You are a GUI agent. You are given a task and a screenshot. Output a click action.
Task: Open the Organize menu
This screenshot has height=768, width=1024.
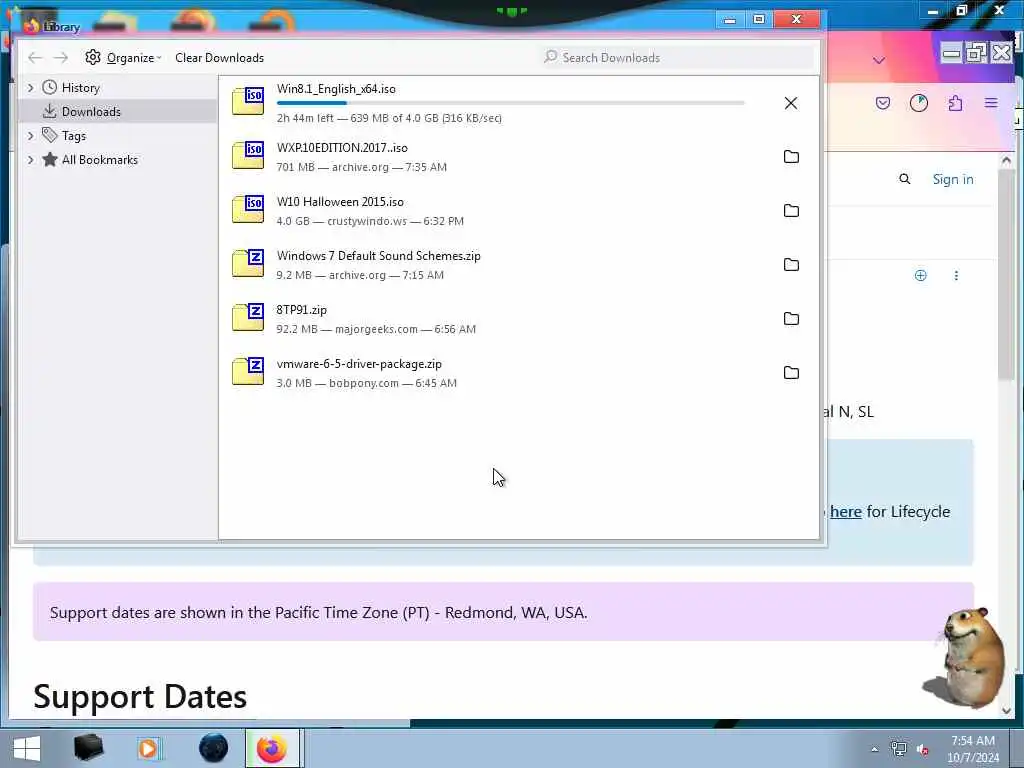[123, 57]
